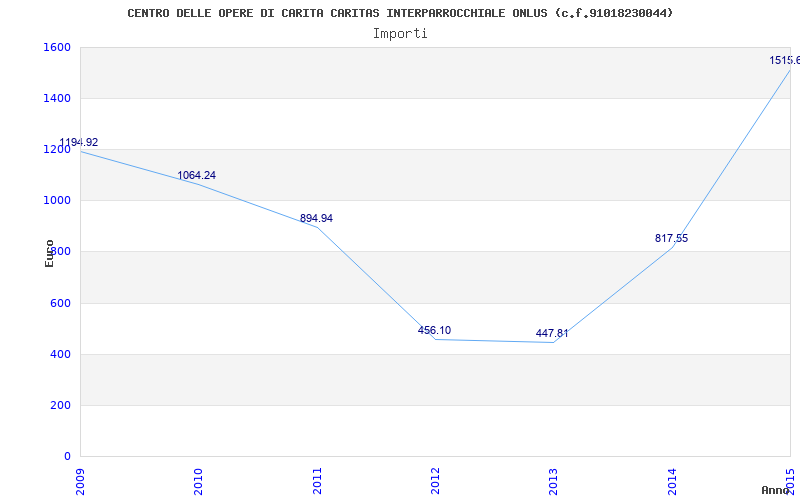Select the 1064.24 data label
The height and width of the screenshot is (500, 800).
(196, 176)
